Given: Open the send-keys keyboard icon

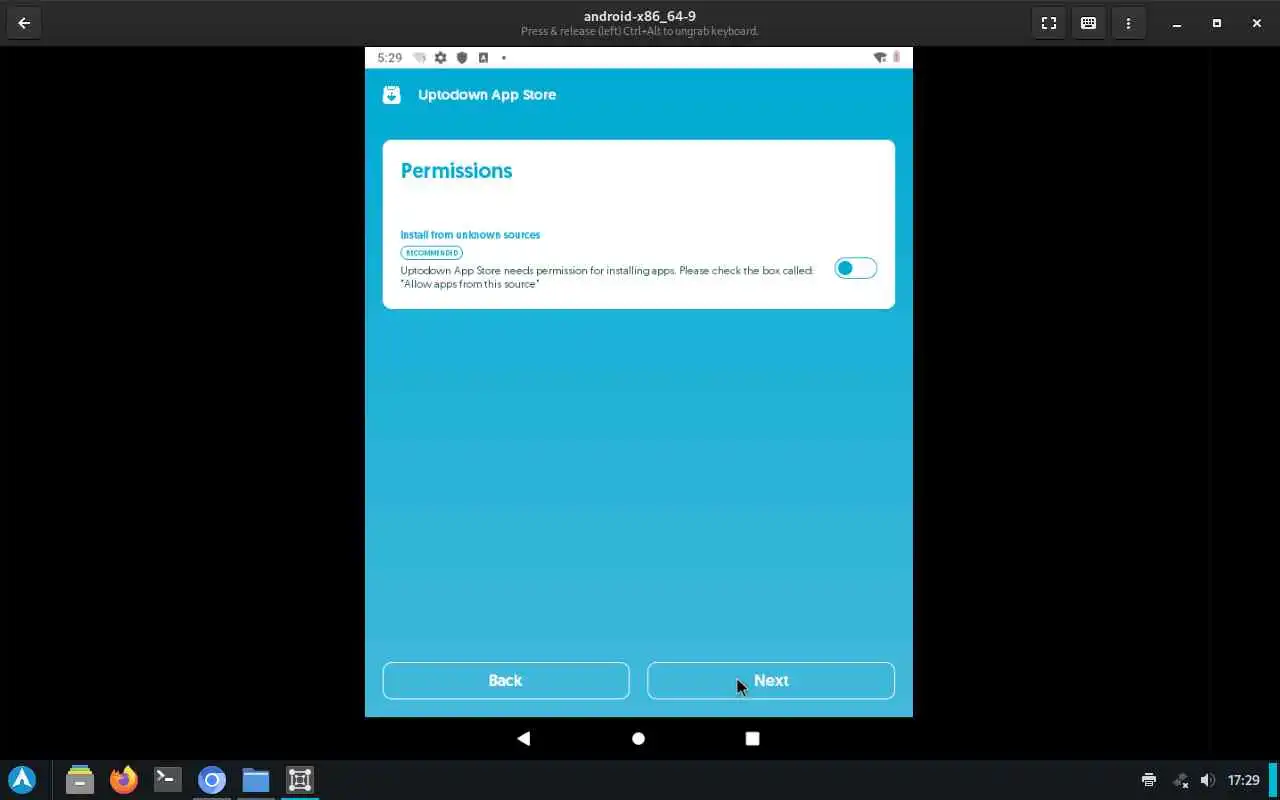Looking at the screenshot, I should pyautogui.click(x=1089, y=23).
